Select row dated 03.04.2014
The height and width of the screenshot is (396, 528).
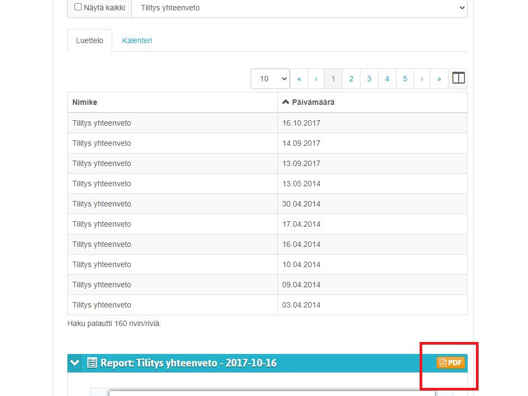[267, 305]
